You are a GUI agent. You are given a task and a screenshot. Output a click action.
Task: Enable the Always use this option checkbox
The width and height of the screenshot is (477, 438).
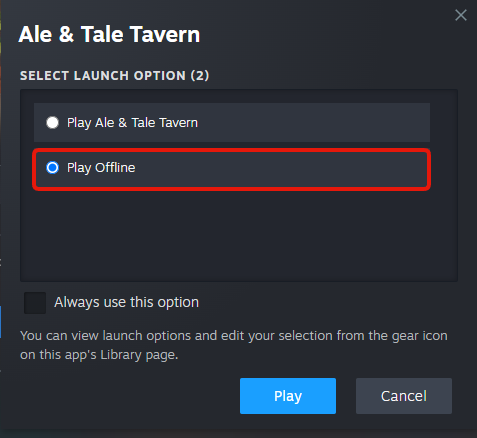click(x=35, y=303)
